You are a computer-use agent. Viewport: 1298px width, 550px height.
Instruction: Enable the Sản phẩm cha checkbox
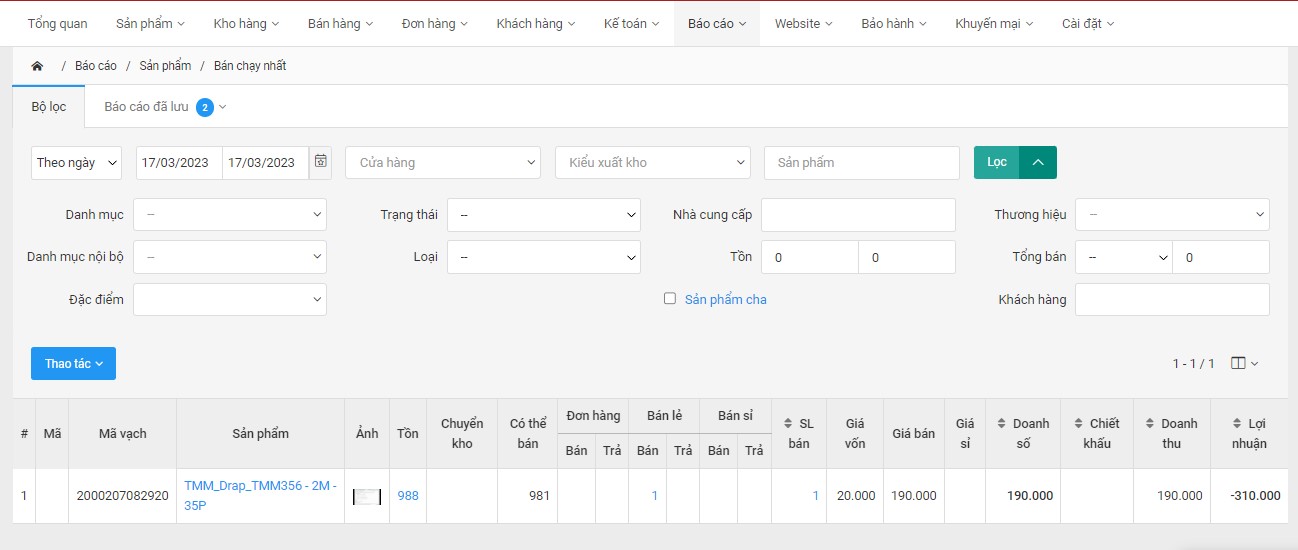pos(670,298)
